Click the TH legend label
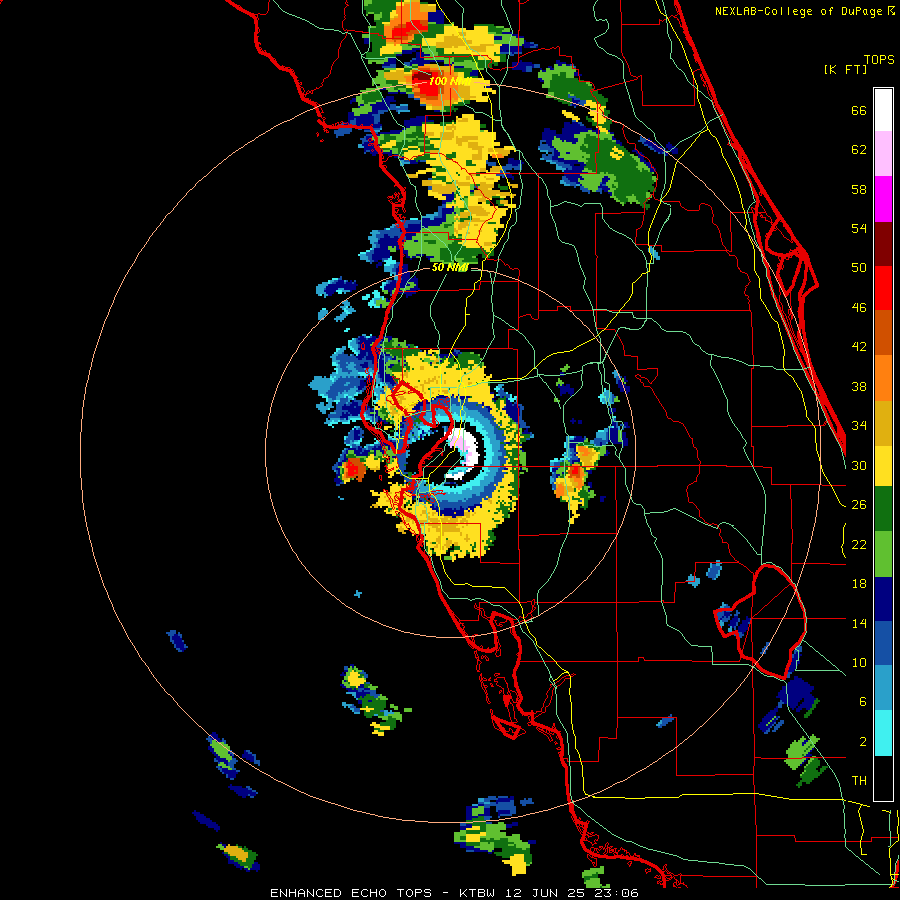The image size is (900, 900). click(x=859, y=781)
